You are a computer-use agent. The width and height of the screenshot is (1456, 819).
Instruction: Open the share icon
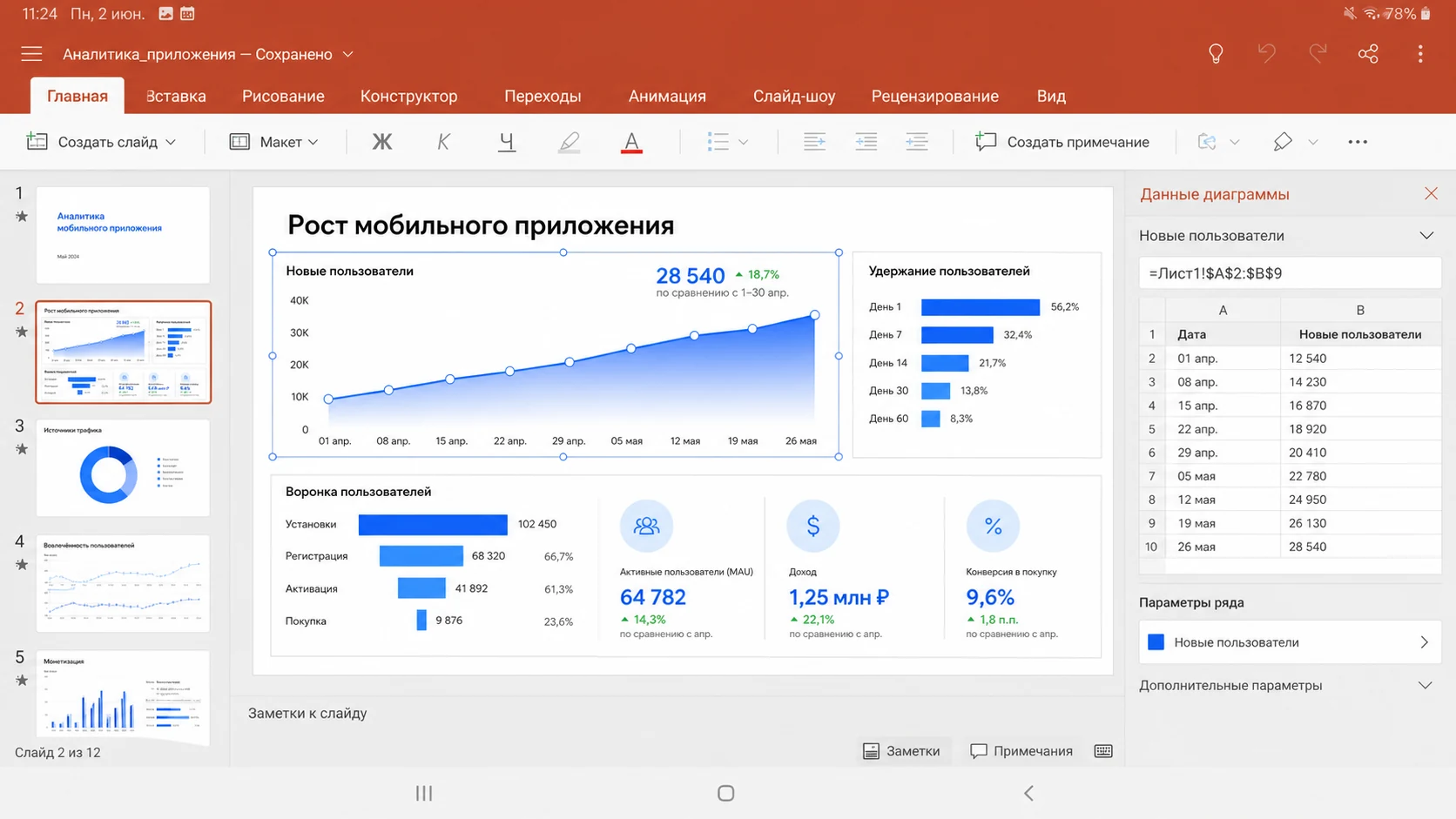[1368, 54]
